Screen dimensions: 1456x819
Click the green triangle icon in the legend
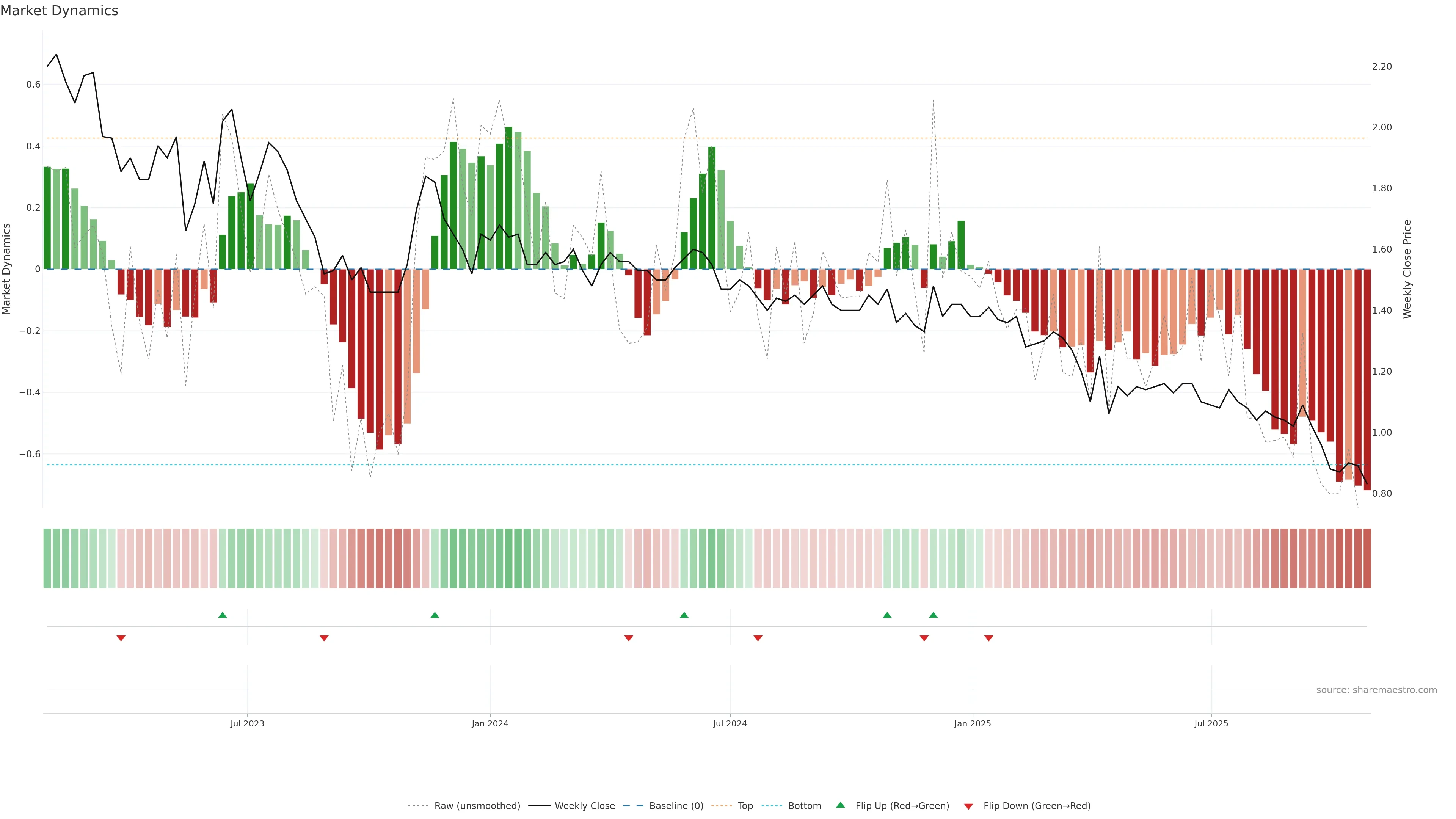click(x=841, y=805)
